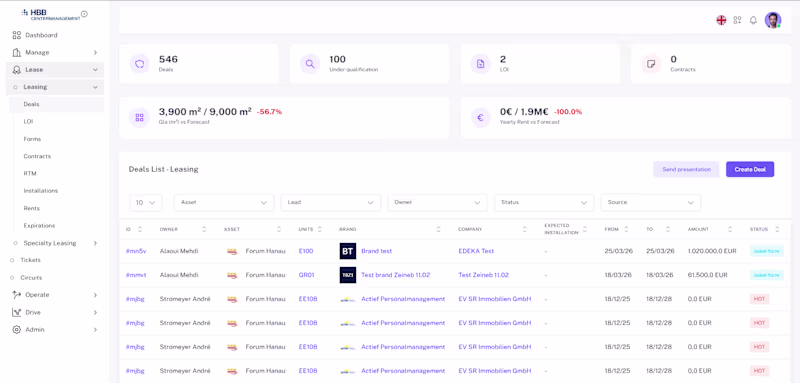
Task: Click the Send presentation button
Action: 686,169
